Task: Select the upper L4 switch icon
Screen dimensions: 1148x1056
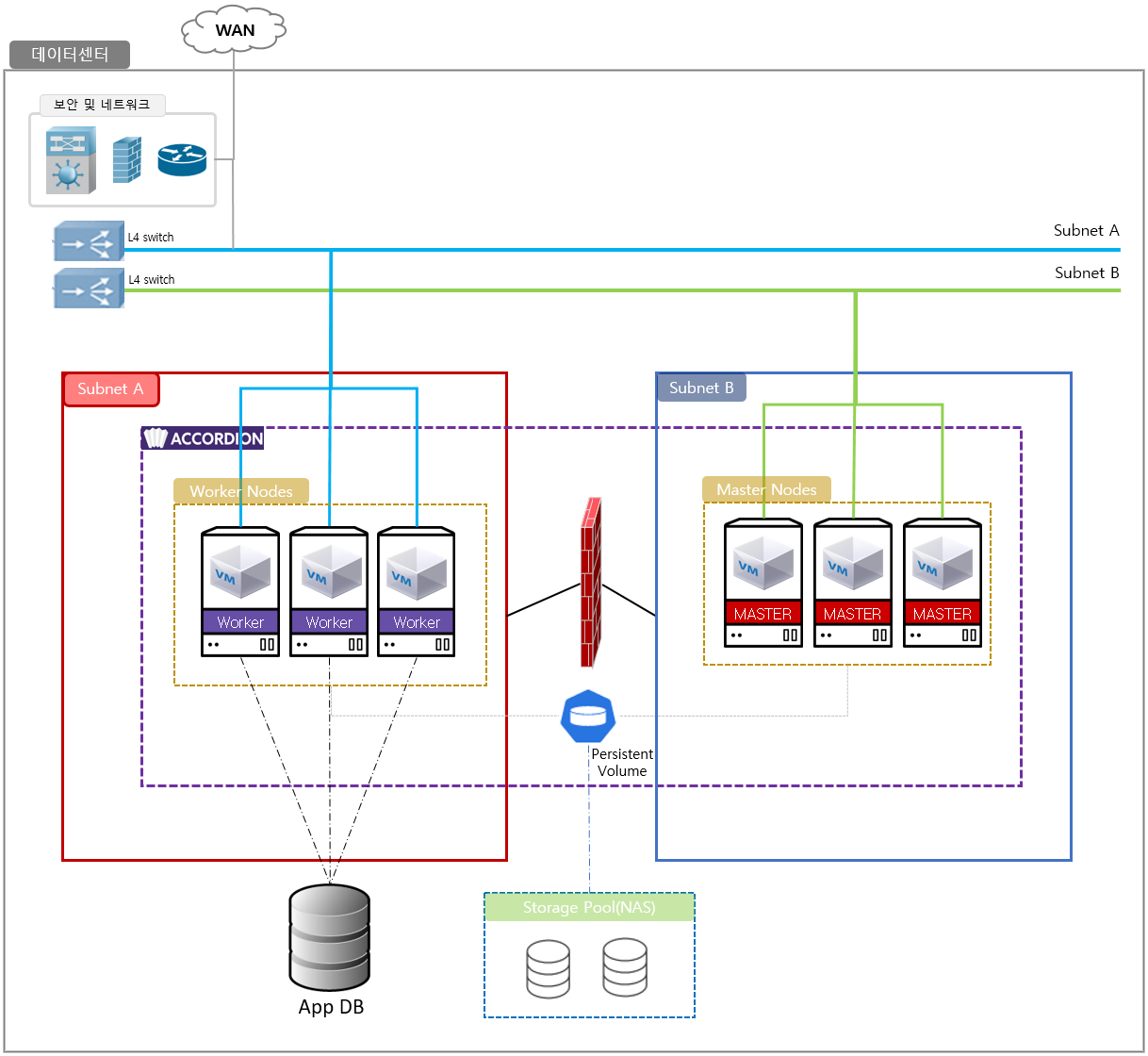Action: tap(88, 241)
